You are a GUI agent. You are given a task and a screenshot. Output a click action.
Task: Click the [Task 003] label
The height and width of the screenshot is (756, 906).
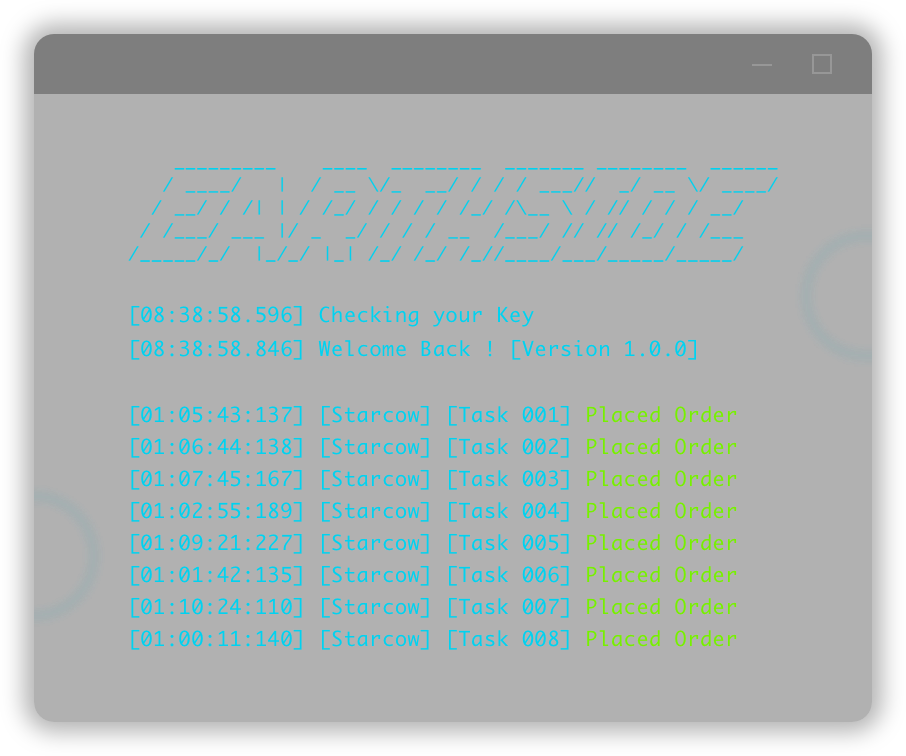(x=509, y=479)
